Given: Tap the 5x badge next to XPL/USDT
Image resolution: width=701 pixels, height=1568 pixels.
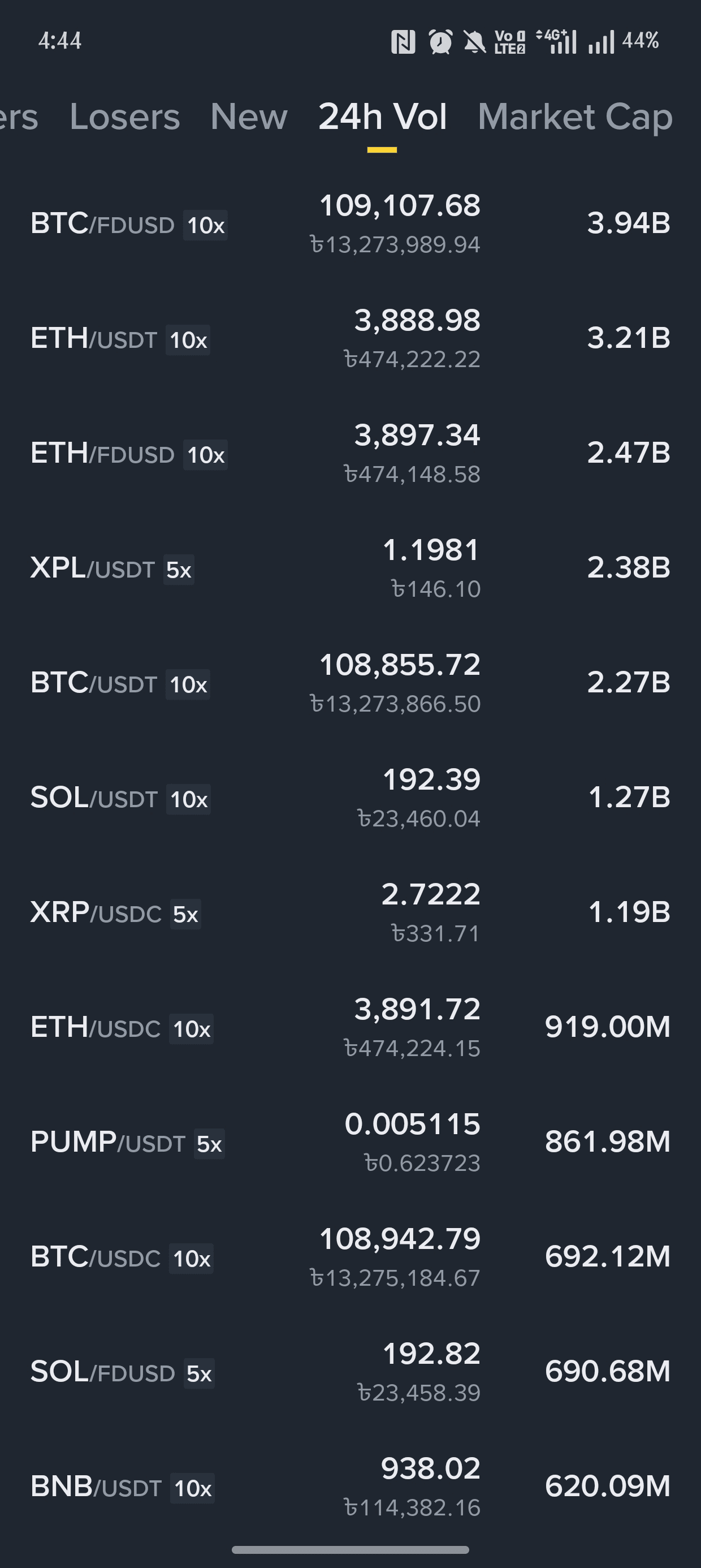Looking at the screenshot, I should pyautogui.click(x=179, y=570).
